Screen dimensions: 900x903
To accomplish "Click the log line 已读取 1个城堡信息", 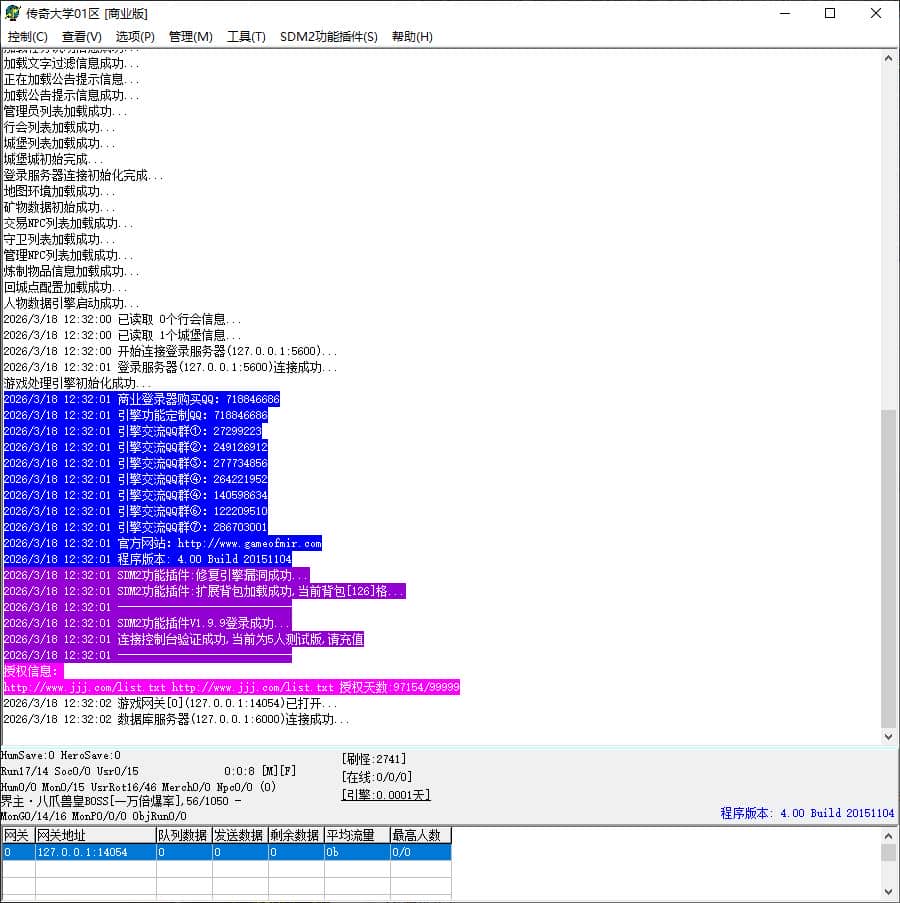I will 122,335.
